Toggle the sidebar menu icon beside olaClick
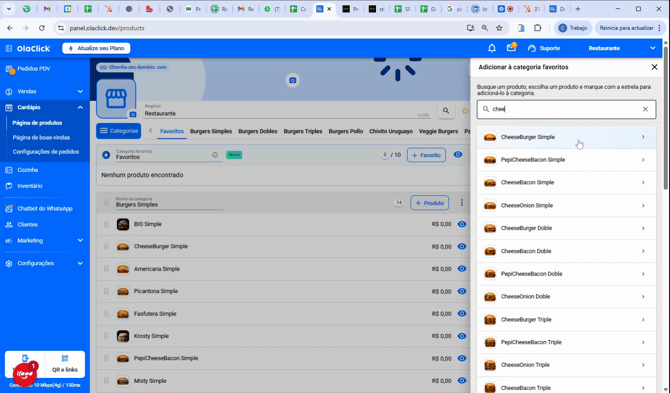The height and width of the screenshot is (393, 670). click(9, 48)
